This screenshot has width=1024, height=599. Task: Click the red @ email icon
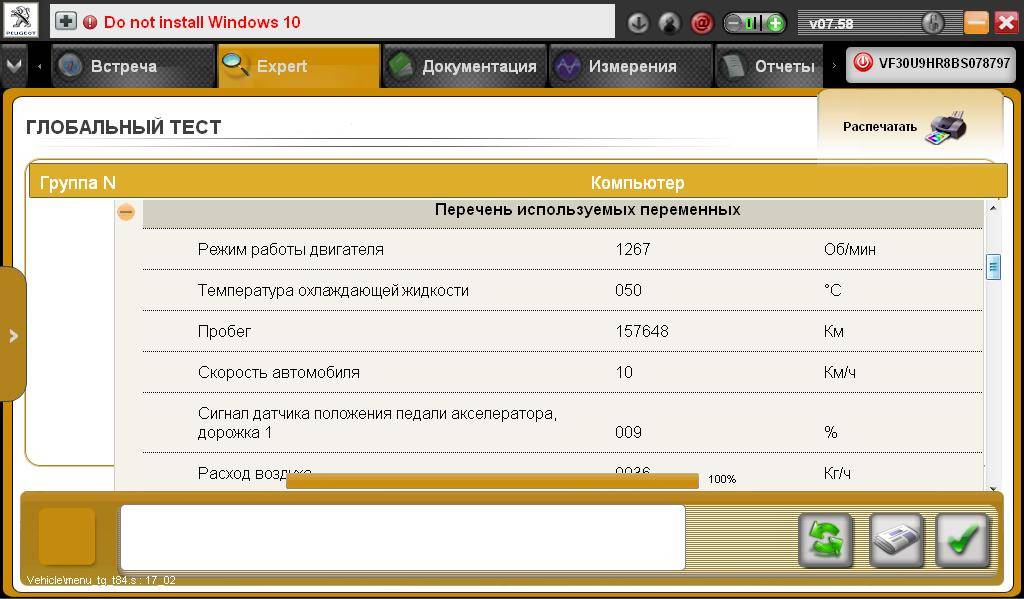(x=702, y=21)
